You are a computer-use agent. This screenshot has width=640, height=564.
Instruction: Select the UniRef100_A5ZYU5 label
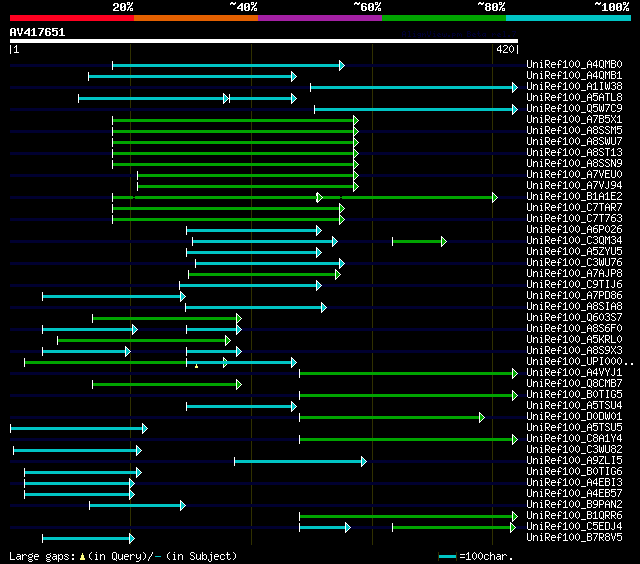pos(574,252)
